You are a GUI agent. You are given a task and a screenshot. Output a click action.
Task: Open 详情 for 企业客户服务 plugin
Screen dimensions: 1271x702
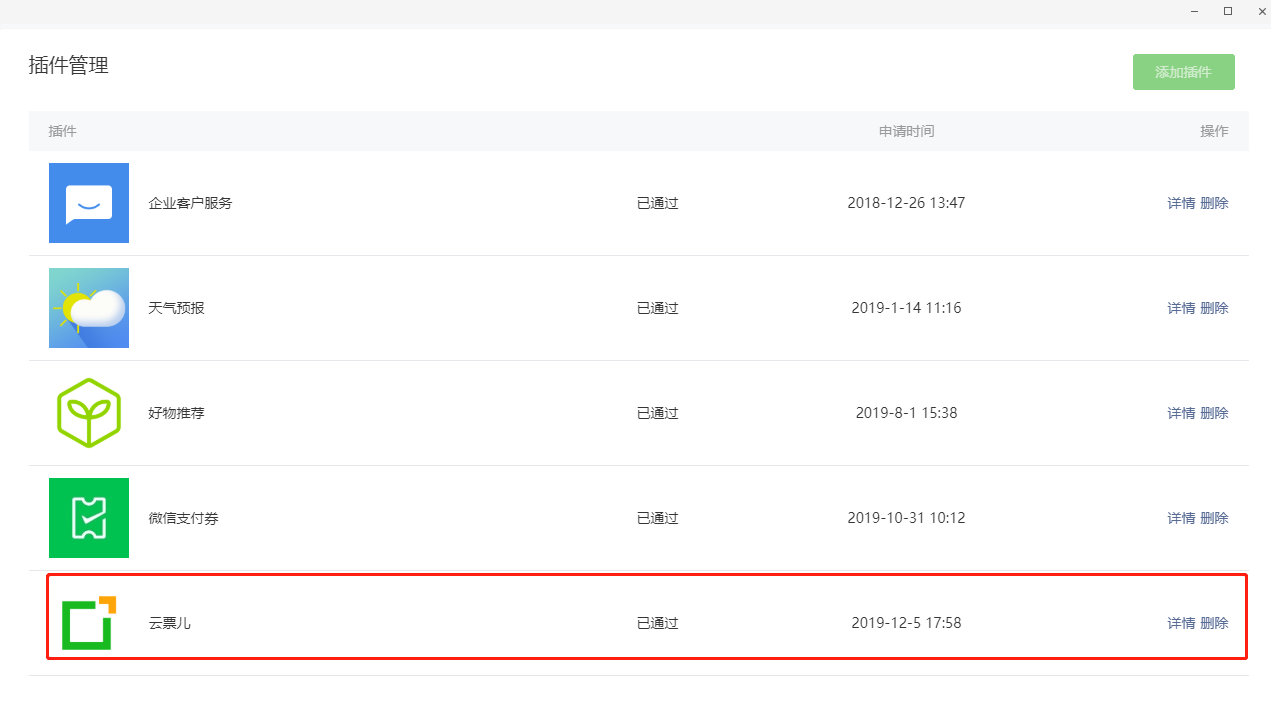(1181, 203)
